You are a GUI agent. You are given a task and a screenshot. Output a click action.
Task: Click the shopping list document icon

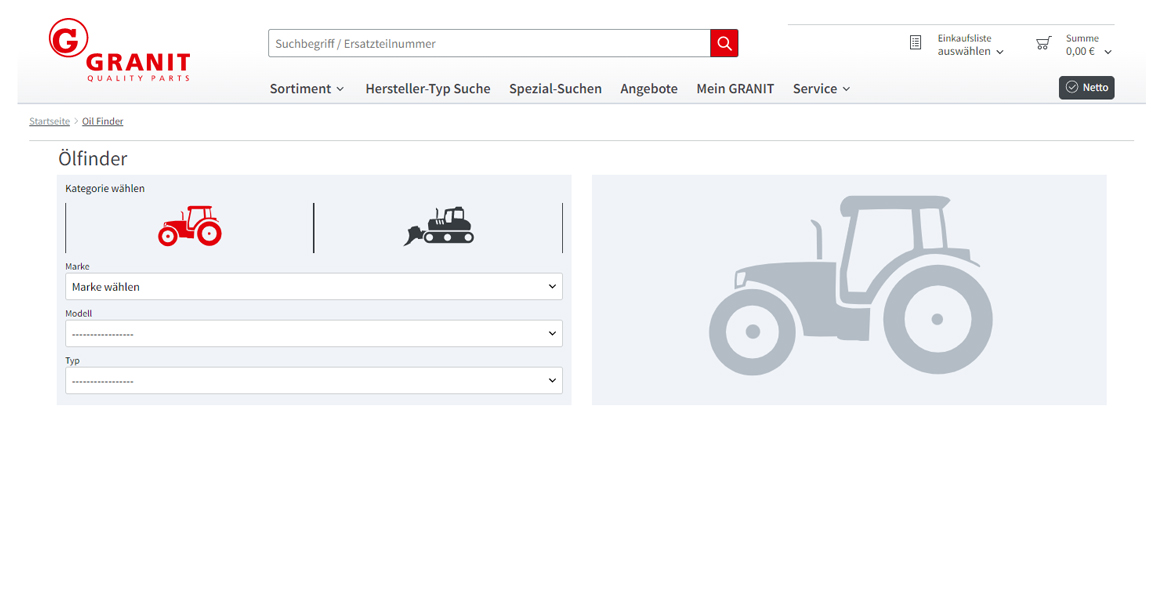click(915, 43)
